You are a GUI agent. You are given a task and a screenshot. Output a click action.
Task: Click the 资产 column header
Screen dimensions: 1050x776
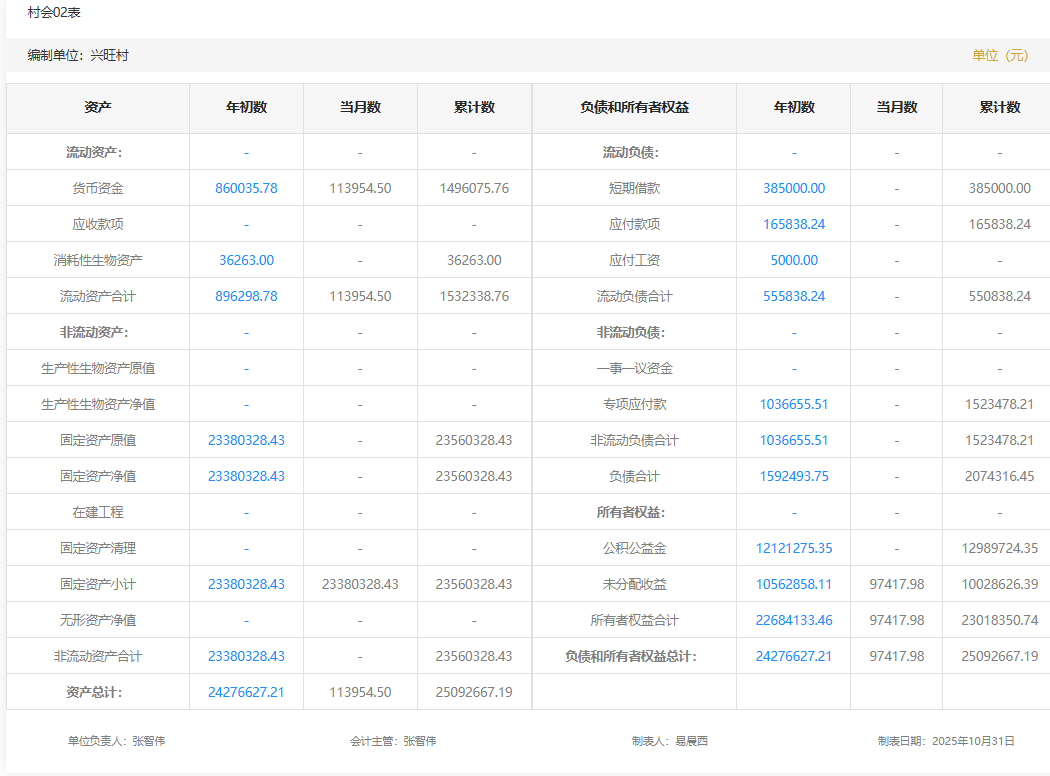98,108
